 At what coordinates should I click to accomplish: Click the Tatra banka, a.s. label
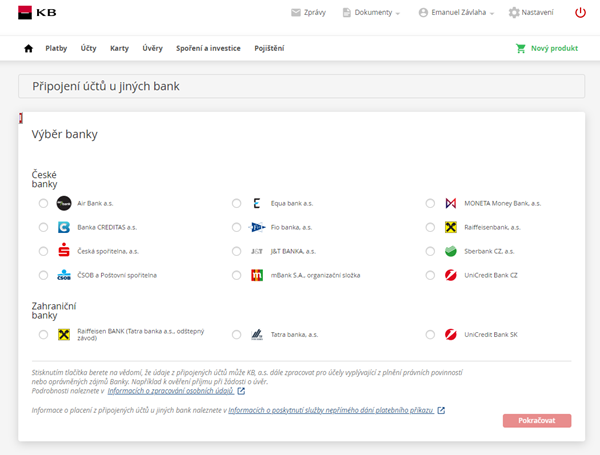click(x=294, y=334)
